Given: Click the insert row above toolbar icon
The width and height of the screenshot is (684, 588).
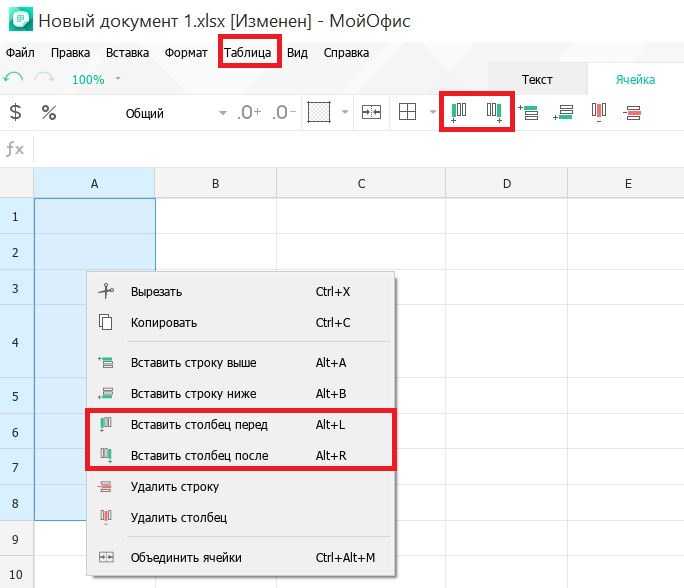Looking at the screenshot, I should click(x=528, y=112).
